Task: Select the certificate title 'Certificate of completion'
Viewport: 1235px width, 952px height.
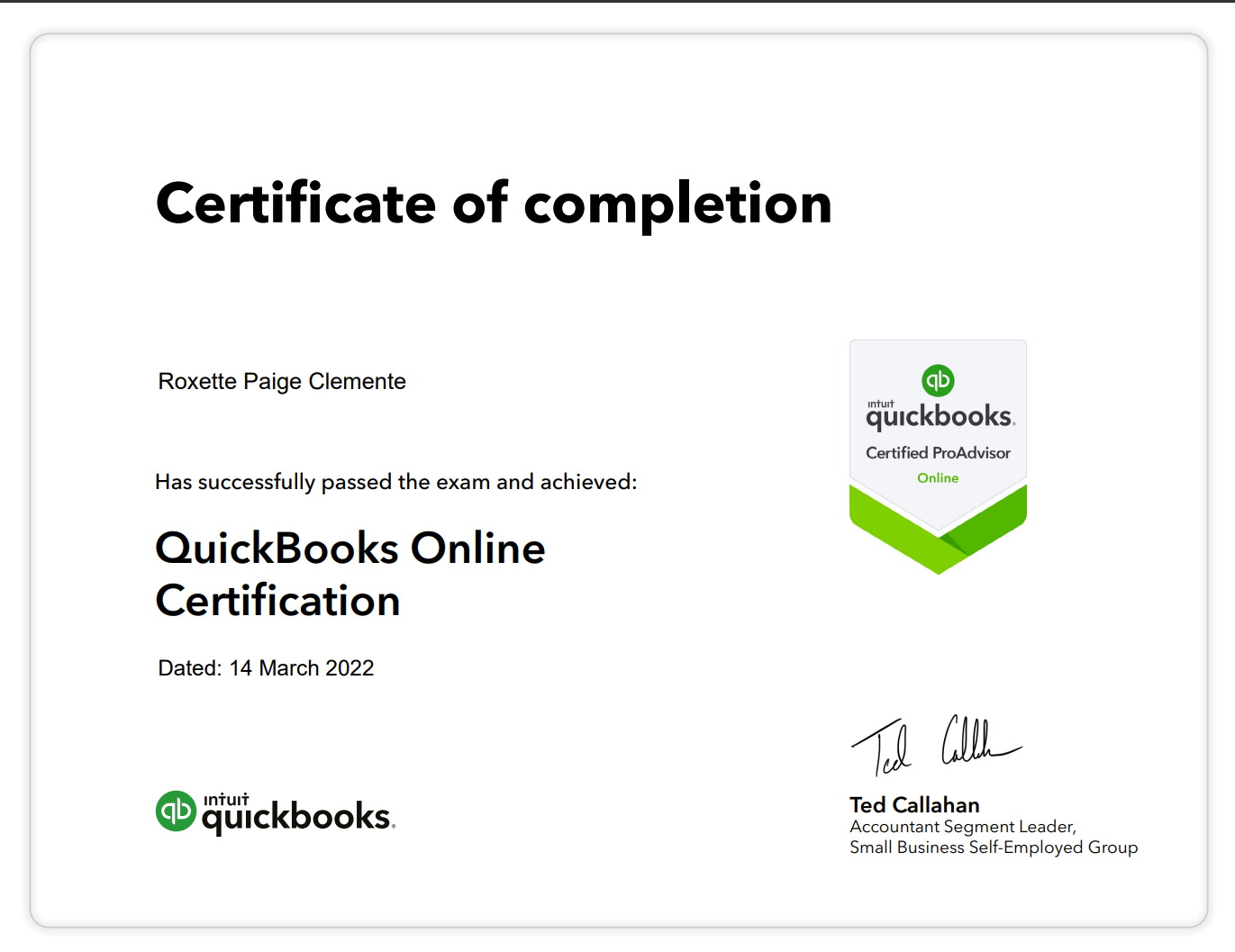Action: pyautogui.click(x=494, y=204)
